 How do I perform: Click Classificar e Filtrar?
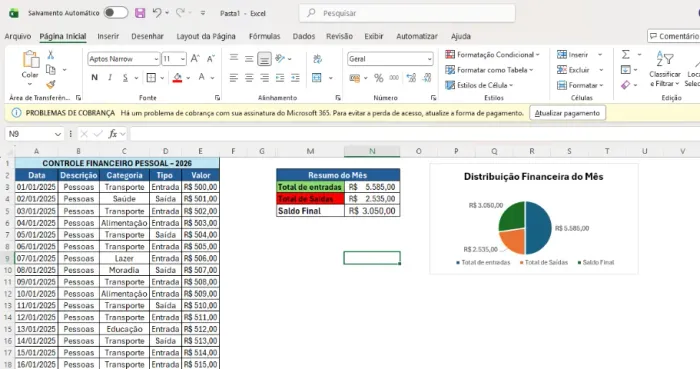tap(665, 69)
